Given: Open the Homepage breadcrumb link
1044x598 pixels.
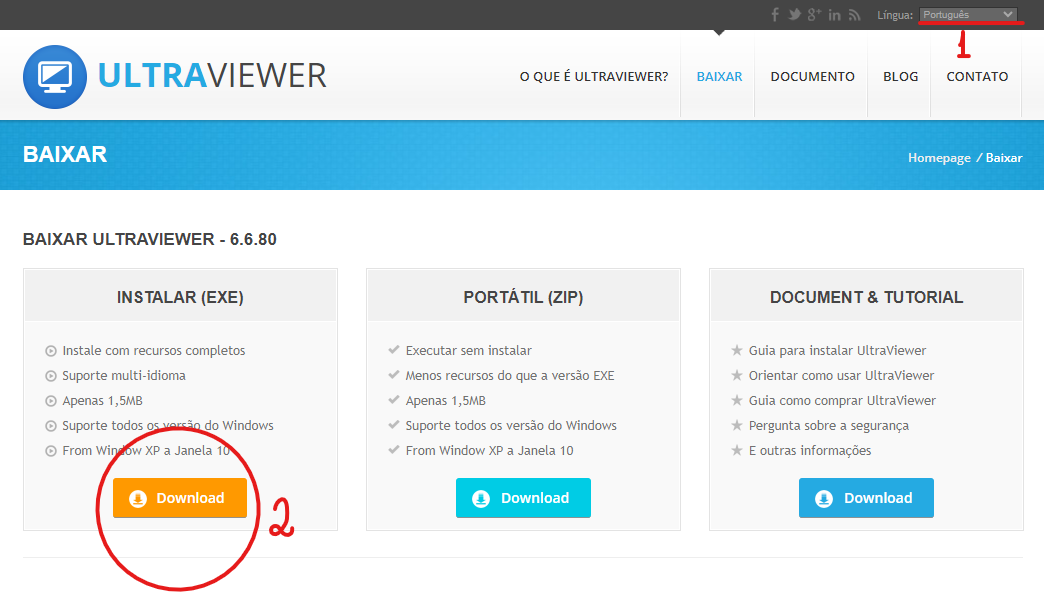Looking at the screenshot, I should [938, 157].
